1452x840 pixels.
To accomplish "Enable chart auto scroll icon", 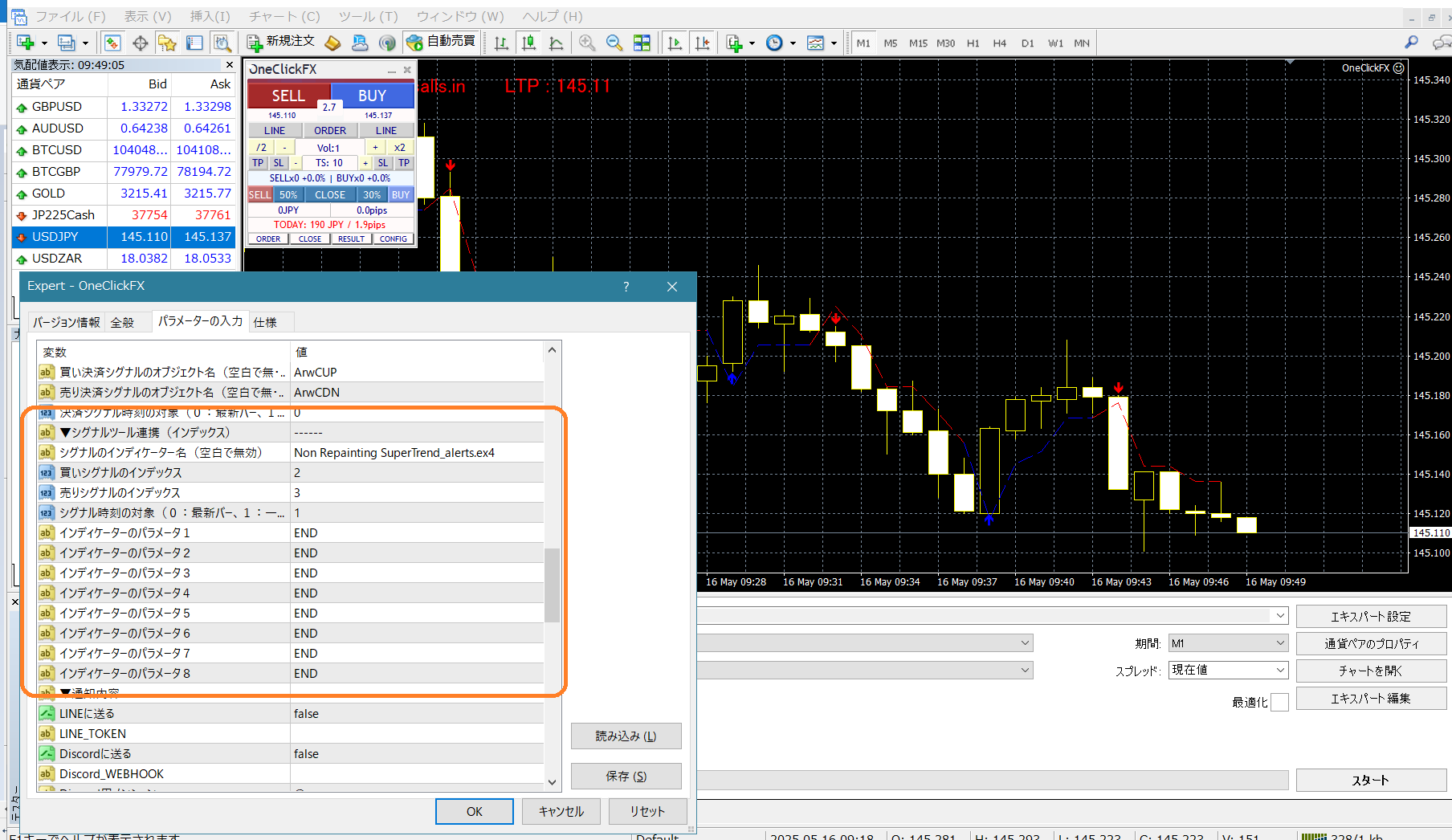I will coord(675,43).
